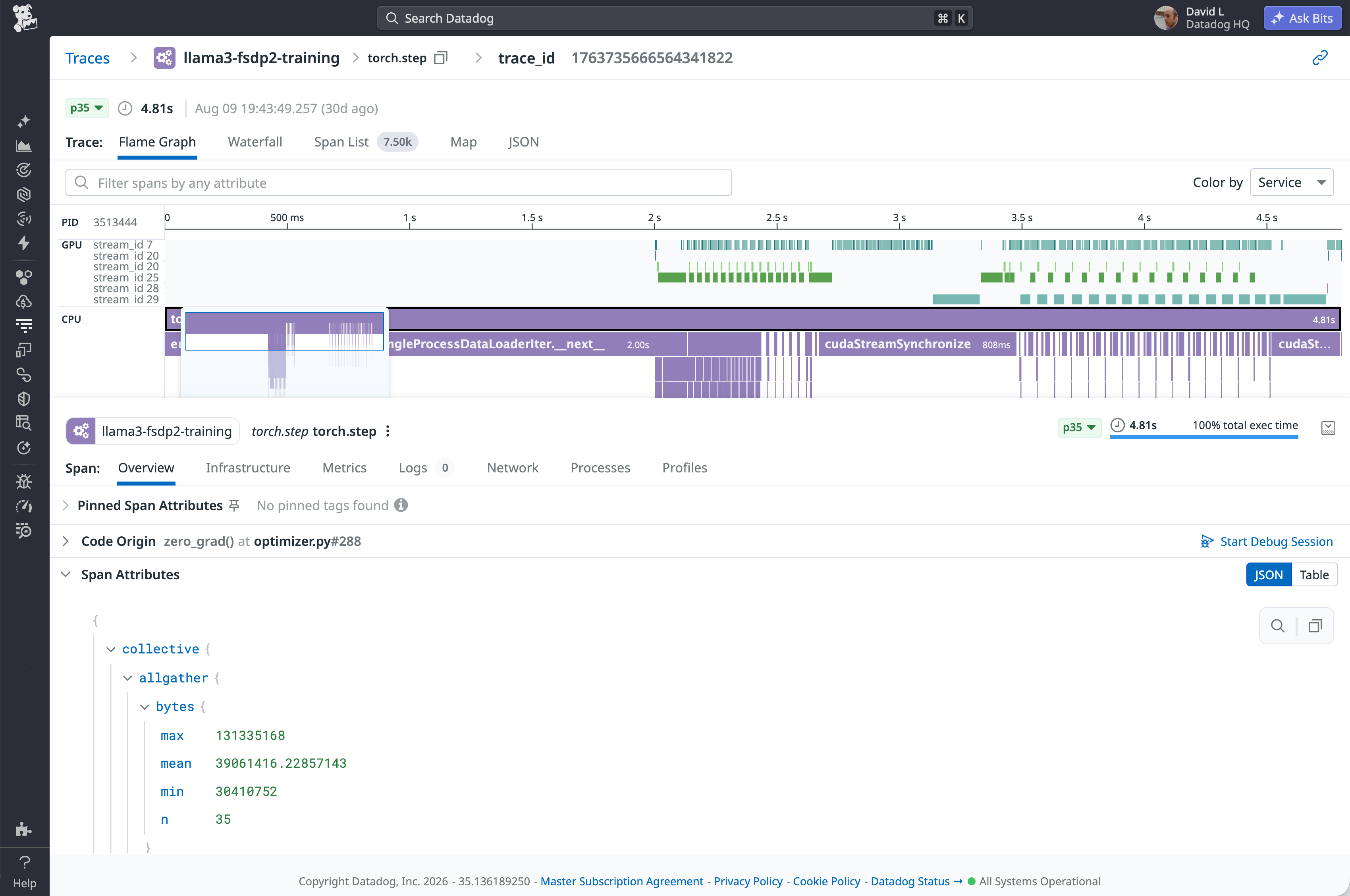Click the overlapping screens sidebar icon
1350x896 pixels.
pos(24,350)
